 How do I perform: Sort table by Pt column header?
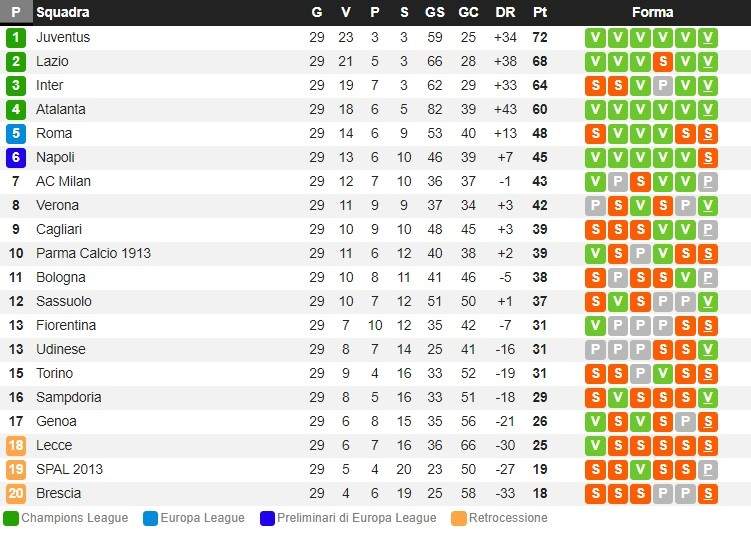point(540,12)
